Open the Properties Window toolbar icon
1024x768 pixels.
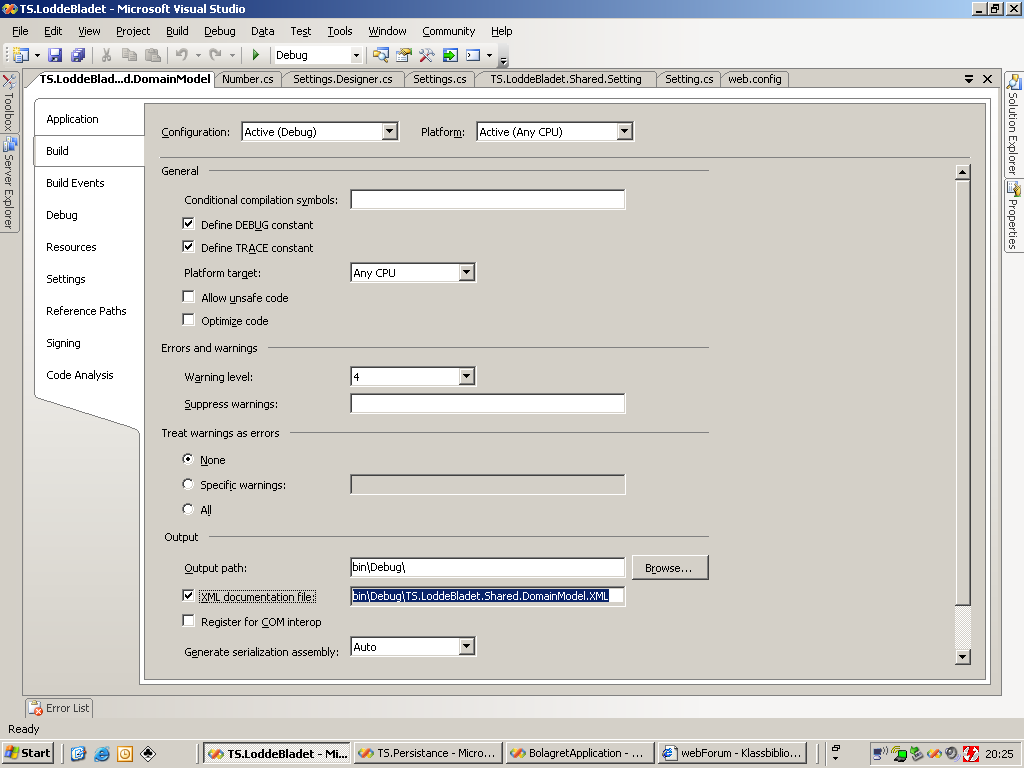(x=404, y=55)
